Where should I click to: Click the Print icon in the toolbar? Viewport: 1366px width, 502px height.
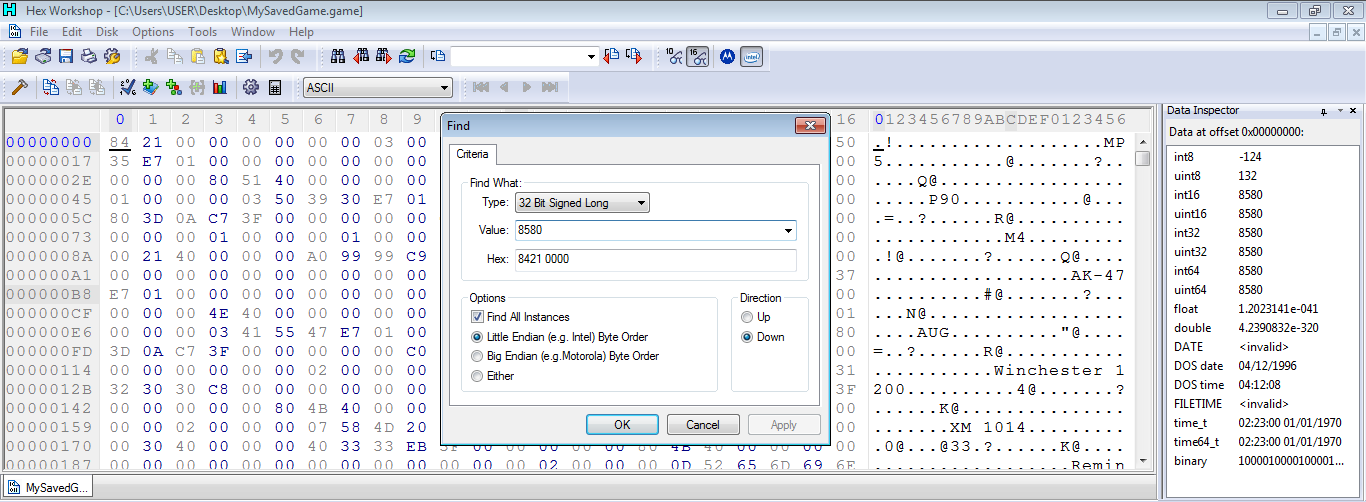88,57
